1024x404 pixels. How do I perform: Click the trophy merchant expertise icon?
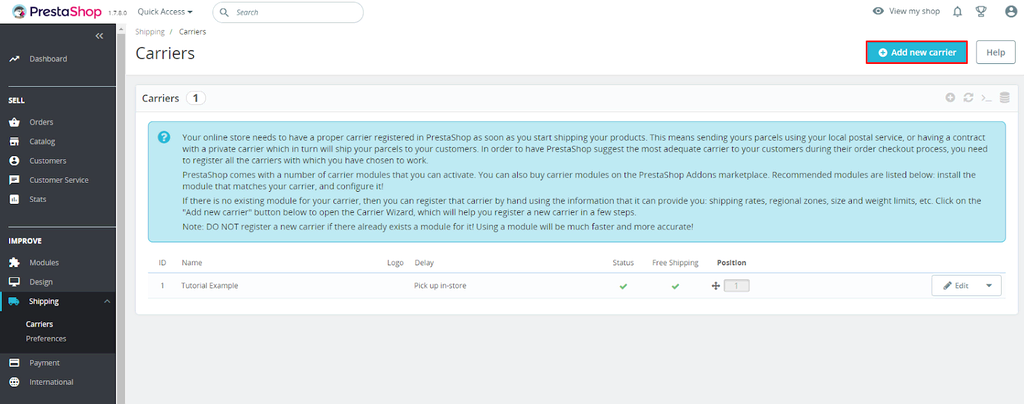(x=981, y=12)
